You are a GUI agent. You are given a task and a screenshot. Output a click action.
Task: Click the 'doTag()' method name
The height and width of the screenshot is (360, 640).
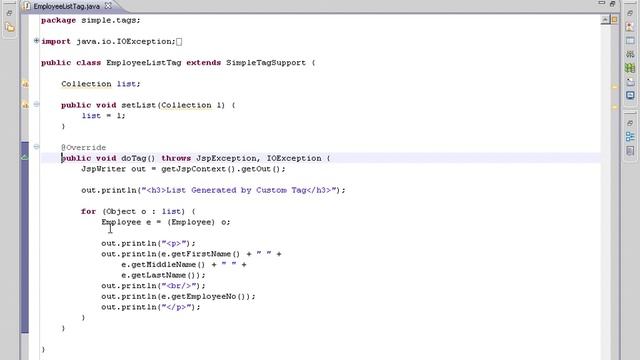click(138, 158)
